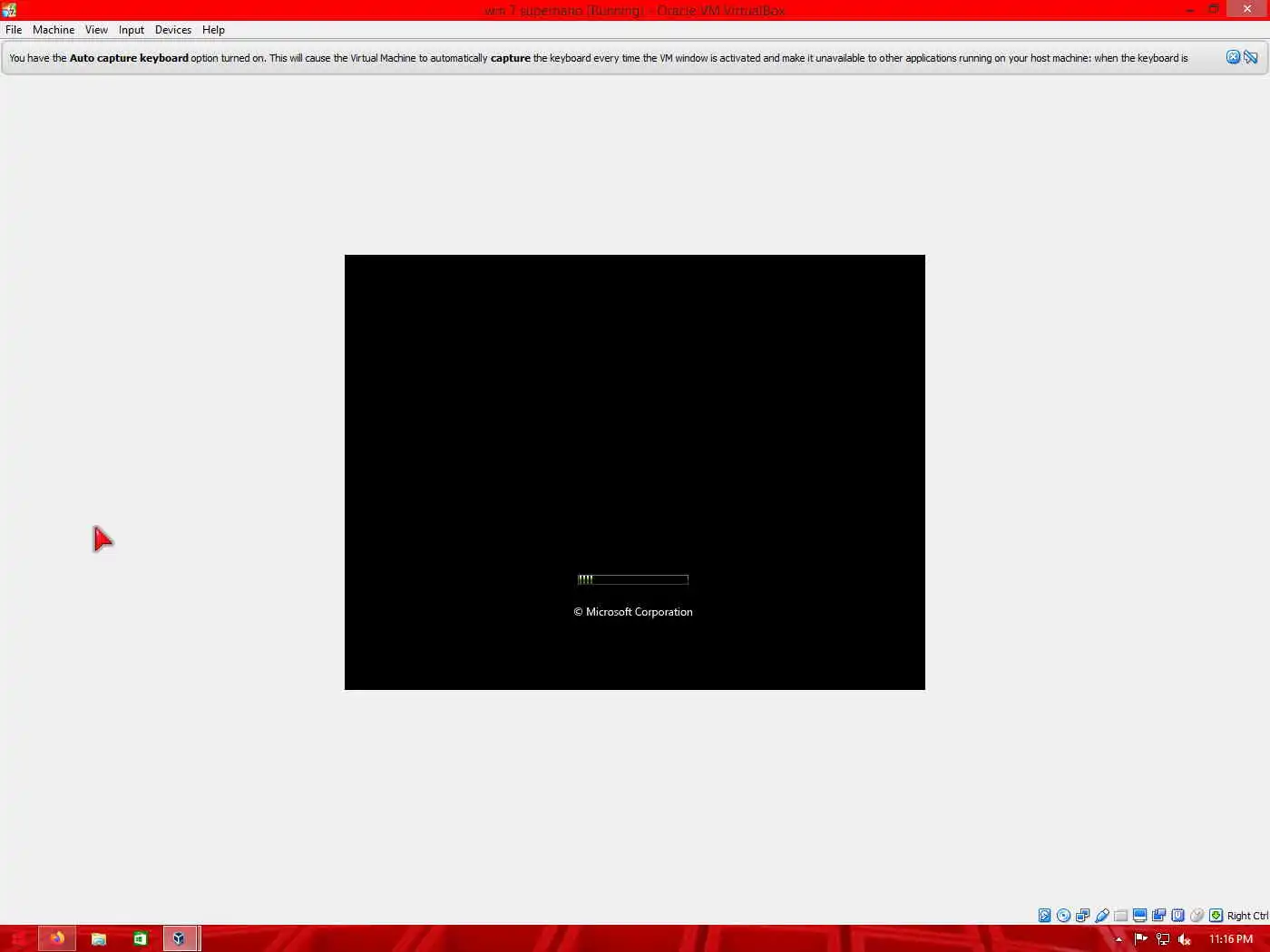Minimize the VirtualBox window
Screen dimensions: 1270x952
point(1189,10)
